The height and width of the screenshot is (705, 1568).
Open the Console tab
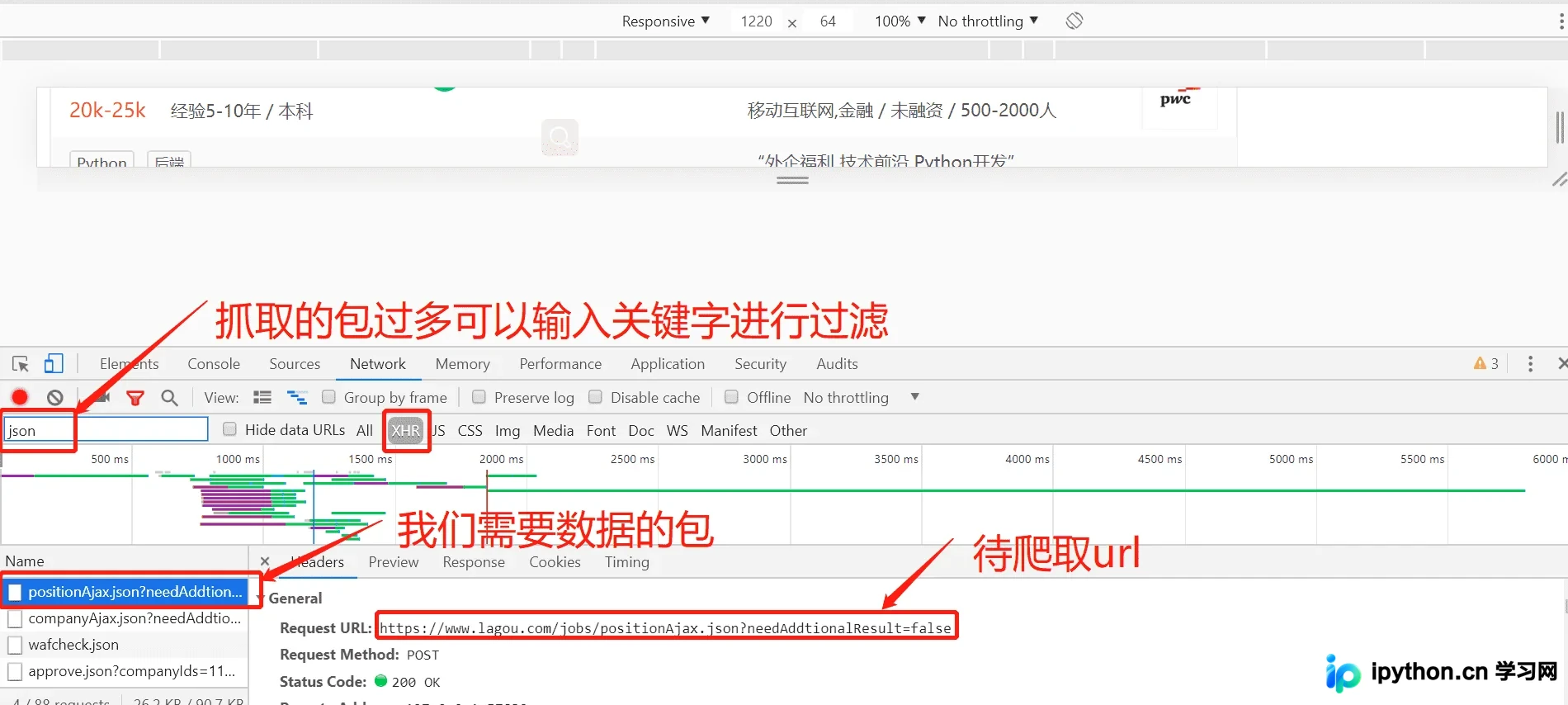tap(214, 364)
